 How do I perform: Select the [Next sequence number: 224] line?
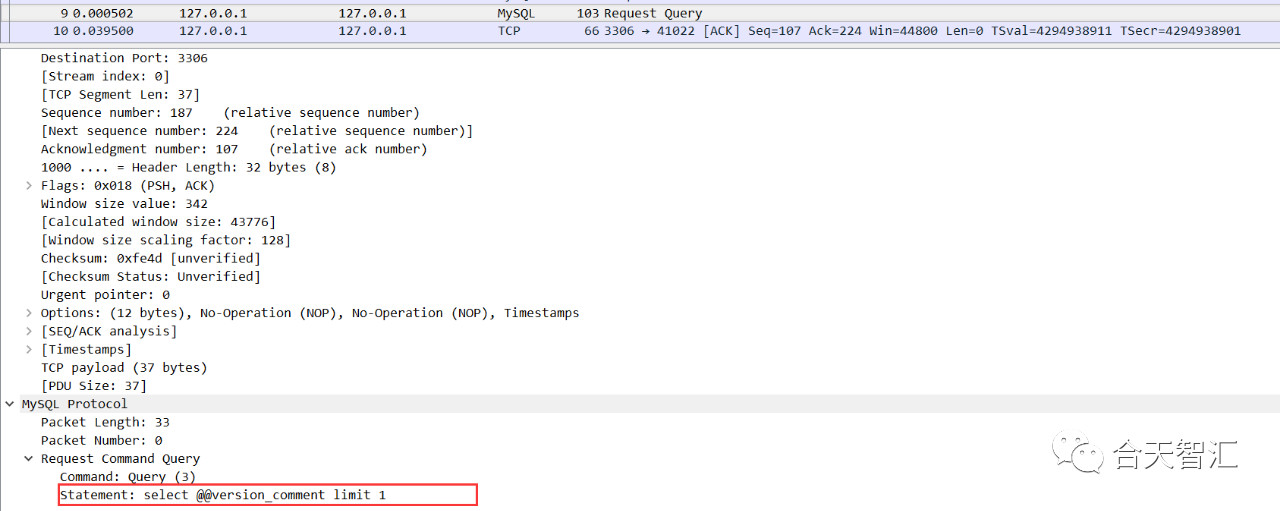point(257,131)
